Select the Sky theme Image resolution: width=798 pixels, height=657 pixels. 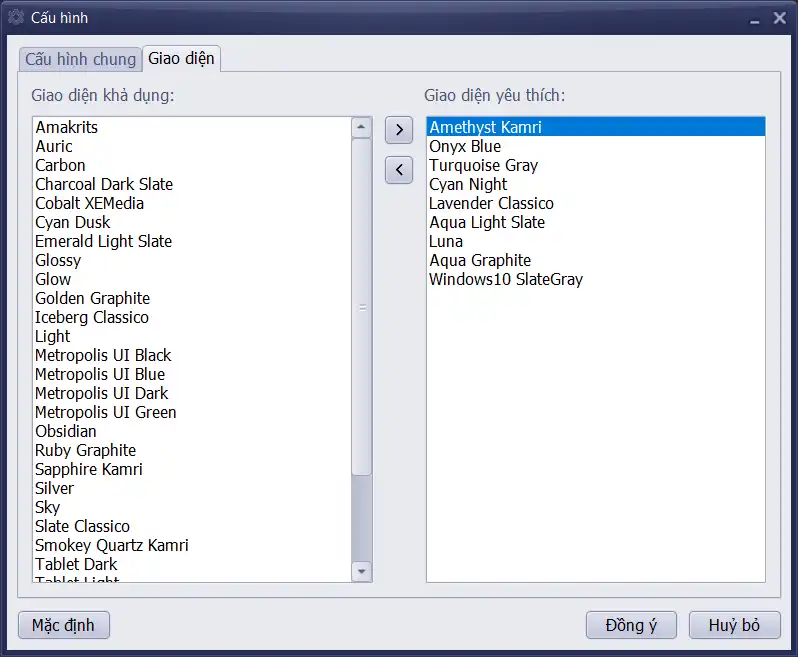[192, 507]
